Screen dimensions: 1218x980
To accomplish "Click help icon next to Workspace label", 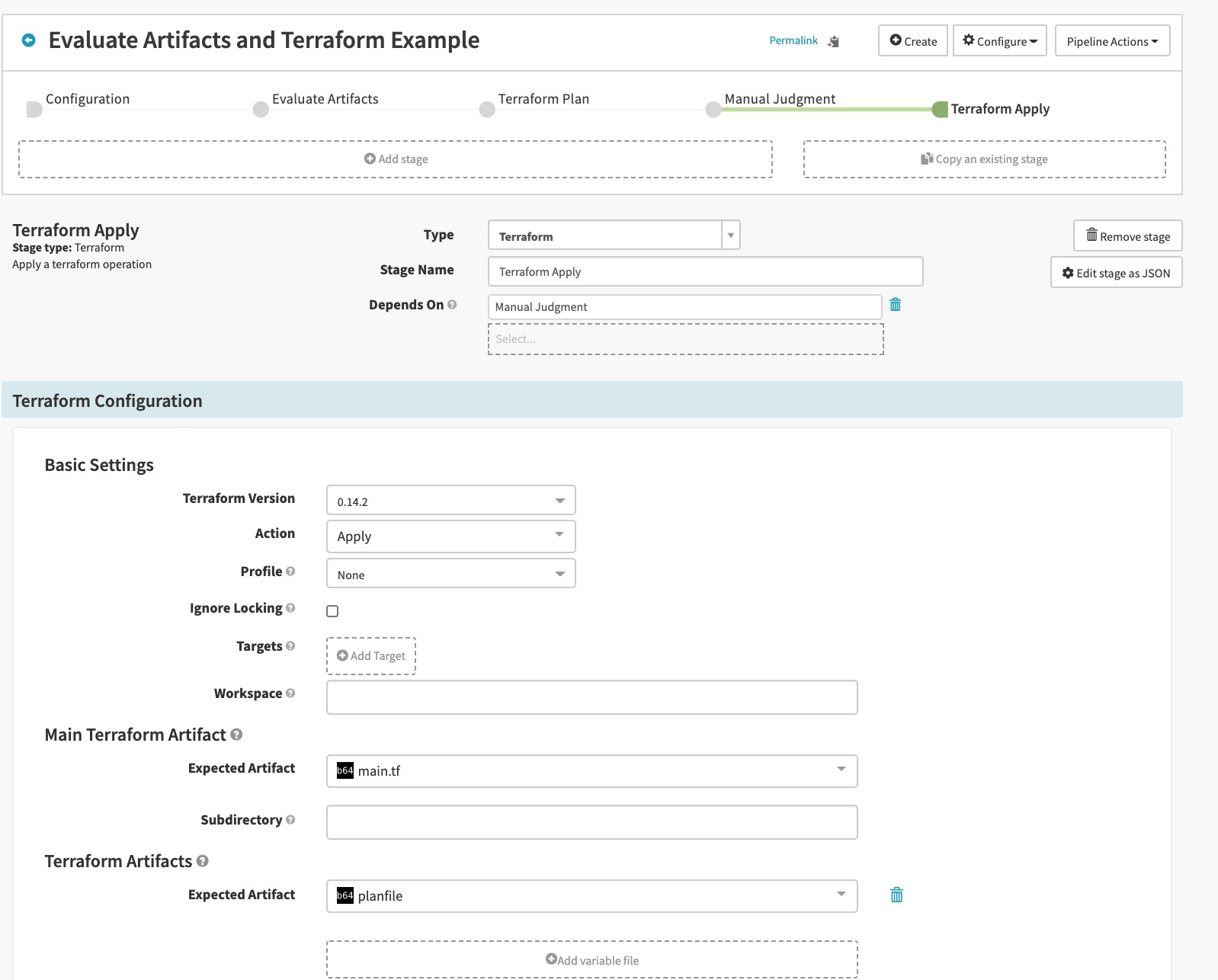I will [x=290, y=693].
